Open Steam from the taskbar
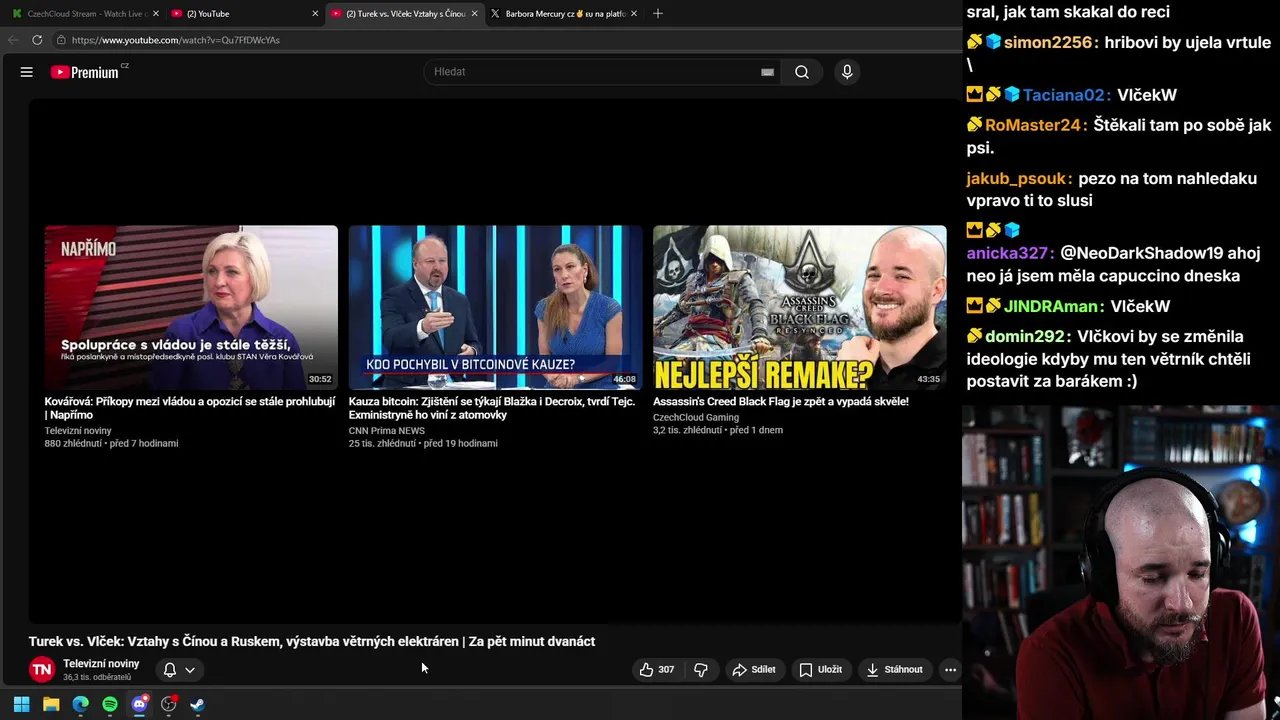 (x=198, y=704)
